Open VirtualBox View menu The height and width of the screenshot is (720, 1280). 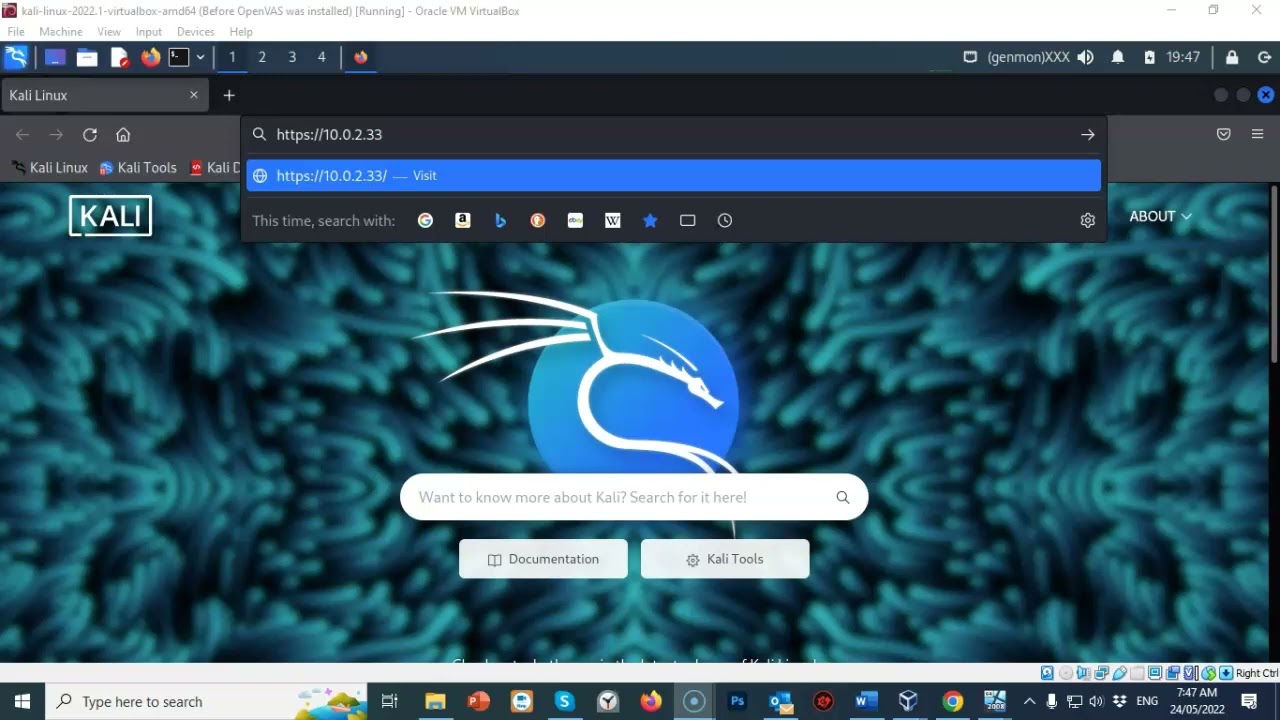click(109, 32)
